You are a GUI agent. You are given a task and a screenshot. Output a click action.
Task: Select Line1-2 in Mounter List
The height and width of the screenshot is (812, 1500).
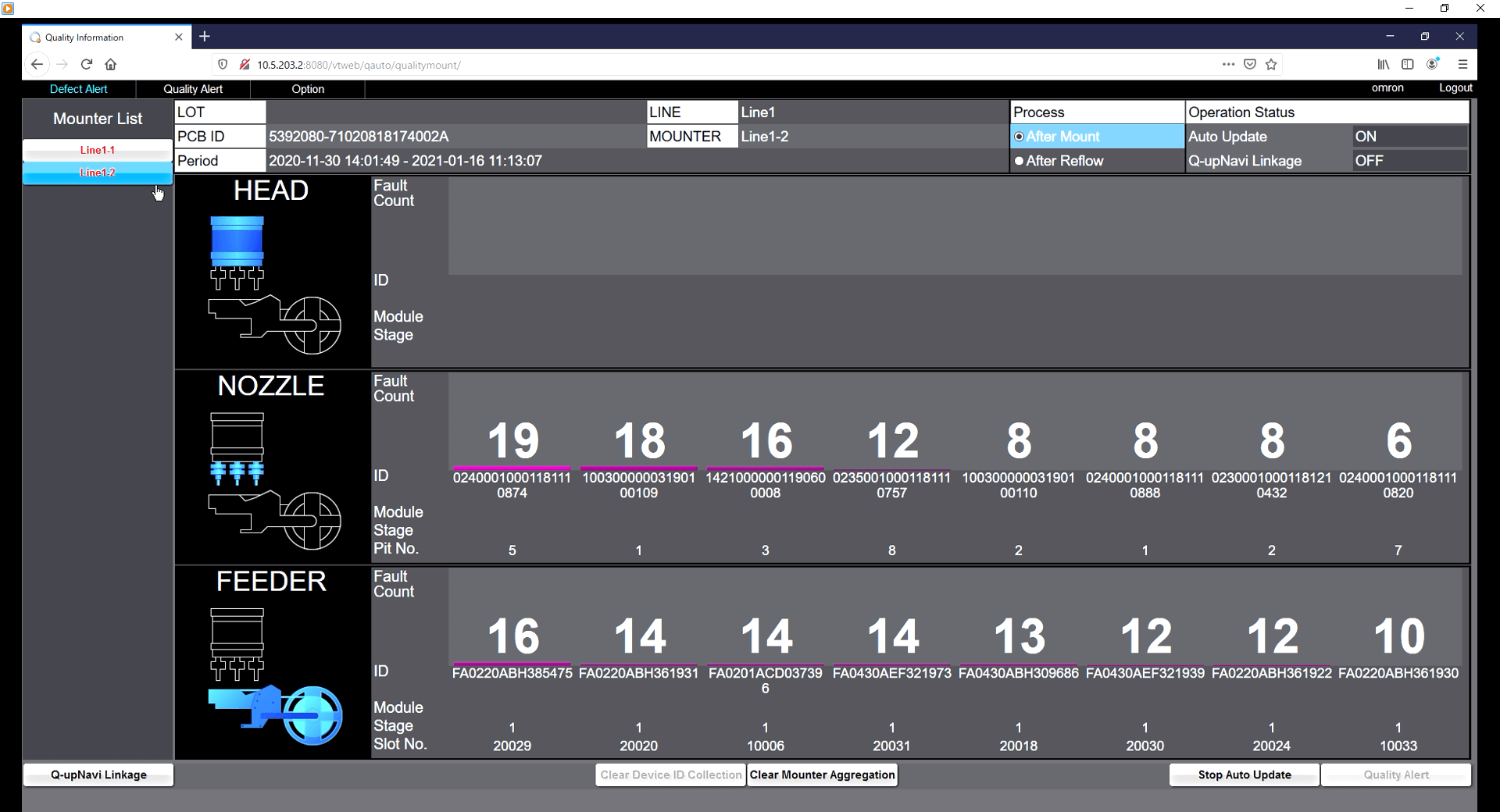tap(98, 173)
